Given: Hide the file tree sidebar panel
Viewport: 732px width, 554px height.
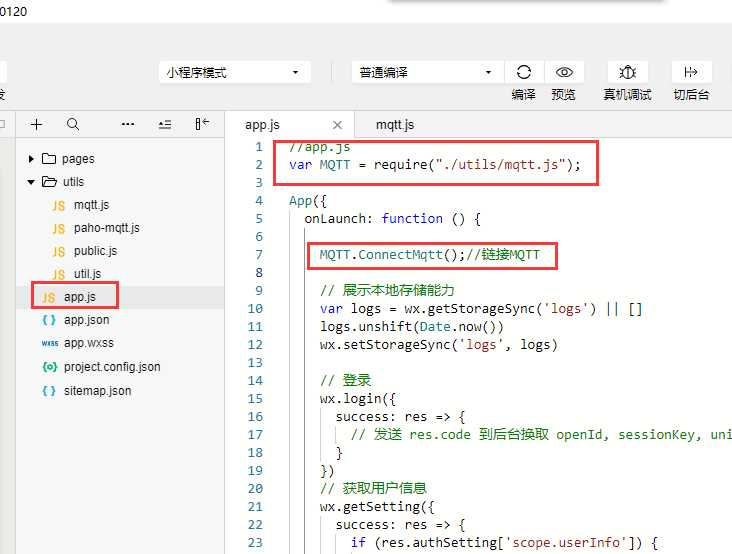Looking at the screenshot, I should (202, 124).
